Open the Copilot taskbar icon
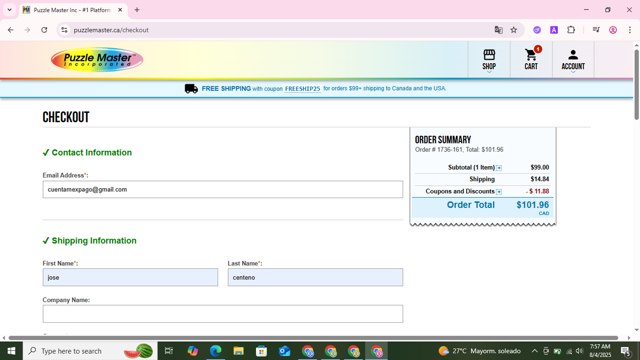 192,351
